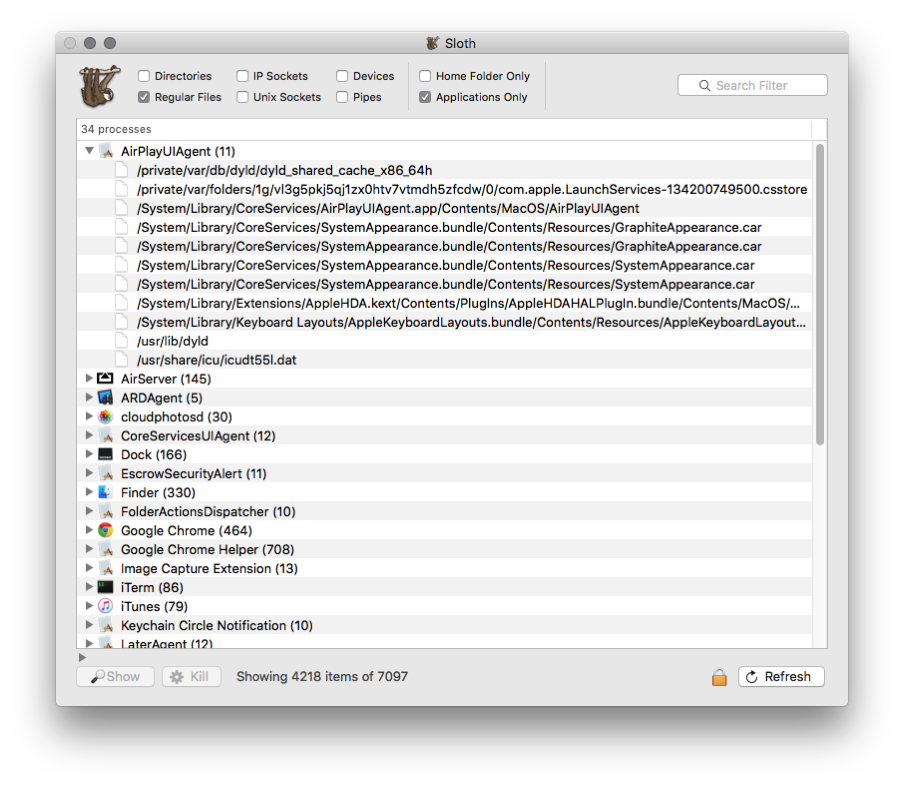The height and width of the screenshot is (786, 904).
Task: Click the Sloth app logo
Action: 100,86
